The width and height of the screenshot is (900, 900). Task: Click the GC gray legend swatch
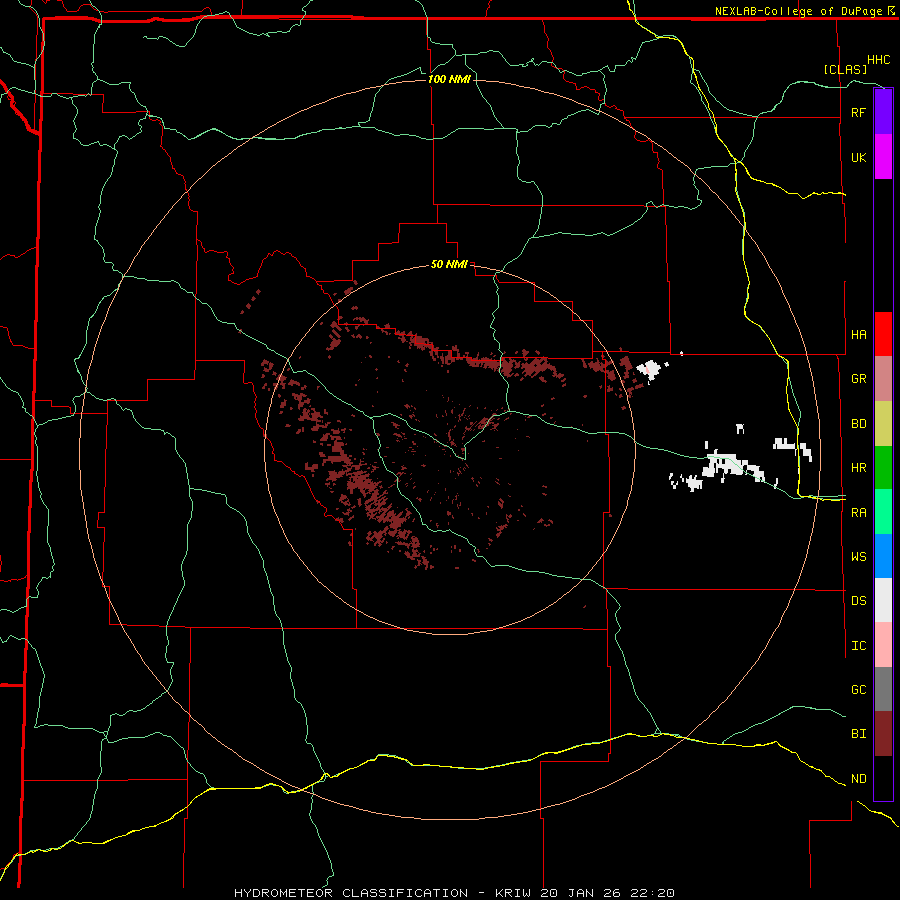pyautogui.click(x=883, y=689)
